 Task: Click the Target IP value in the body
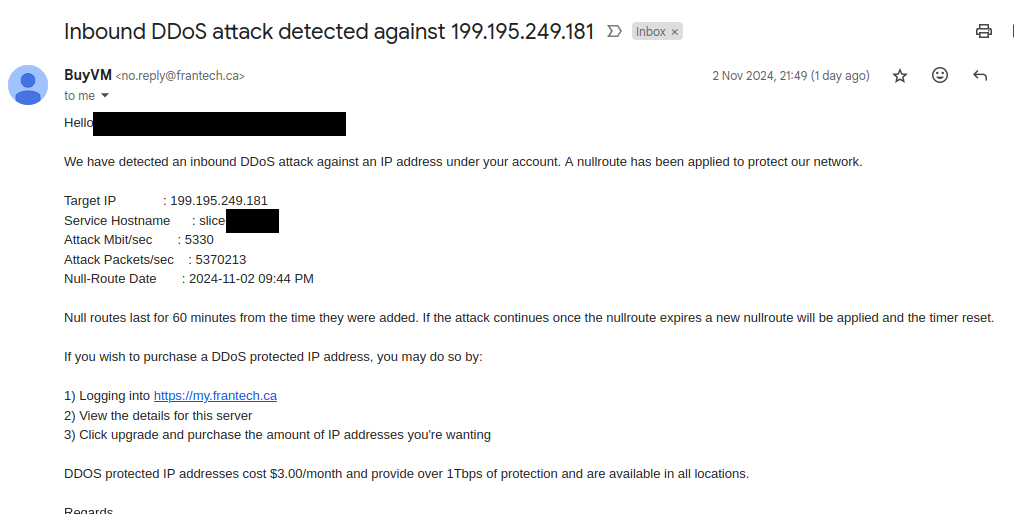click(219, 200)
